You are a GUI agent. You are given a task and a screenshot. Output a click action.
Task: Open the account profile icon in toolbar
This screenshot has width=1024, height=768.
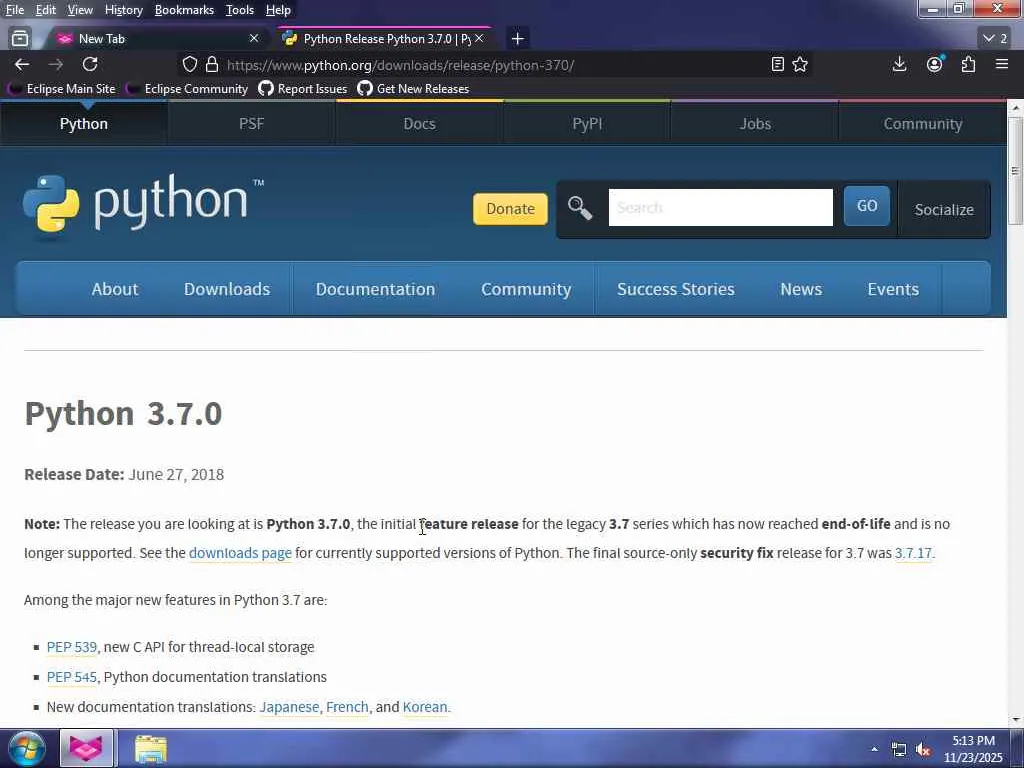click(935, 64)
